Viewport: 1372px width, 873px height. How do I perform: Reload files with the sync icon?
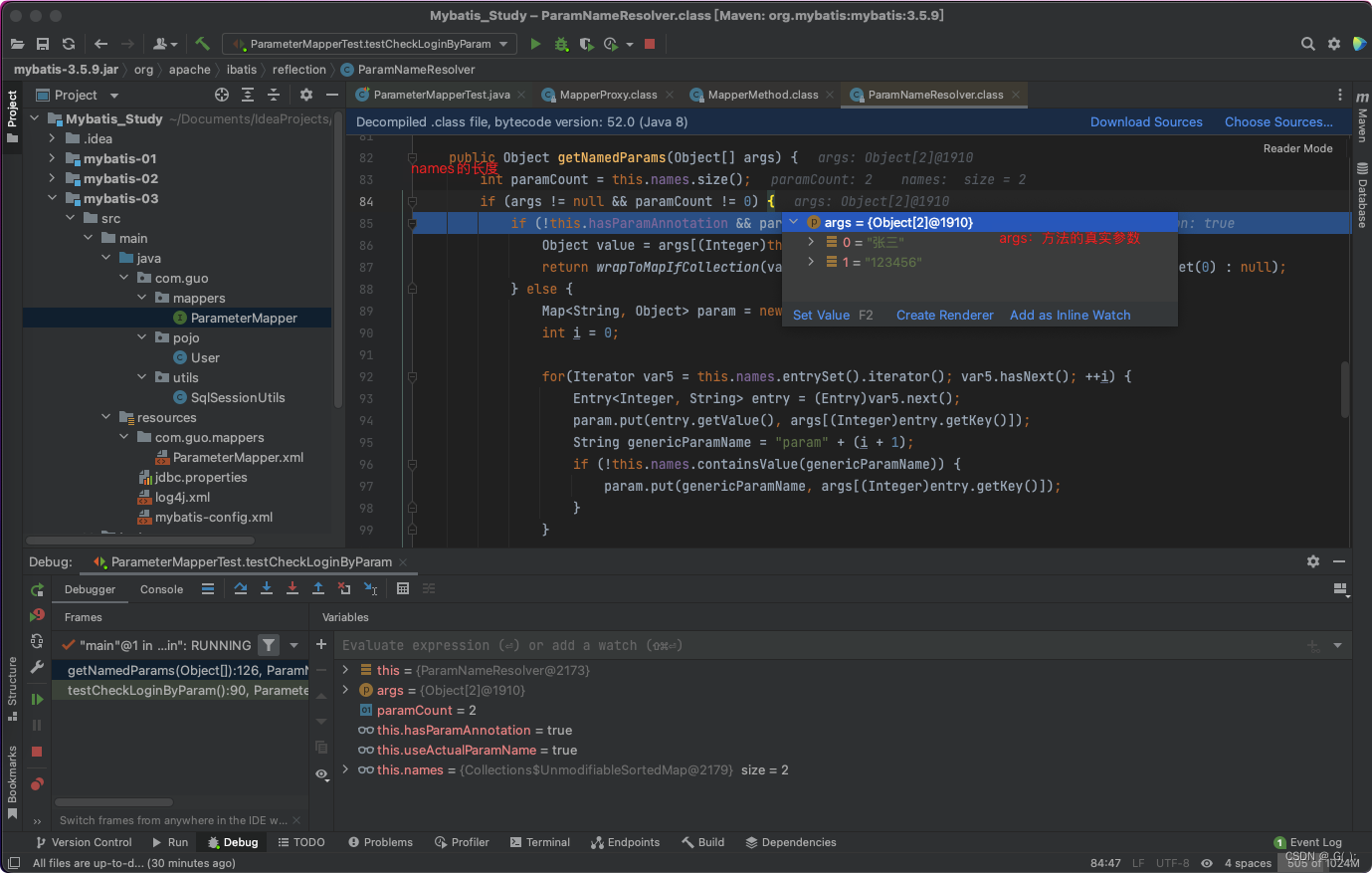[69, 44]
